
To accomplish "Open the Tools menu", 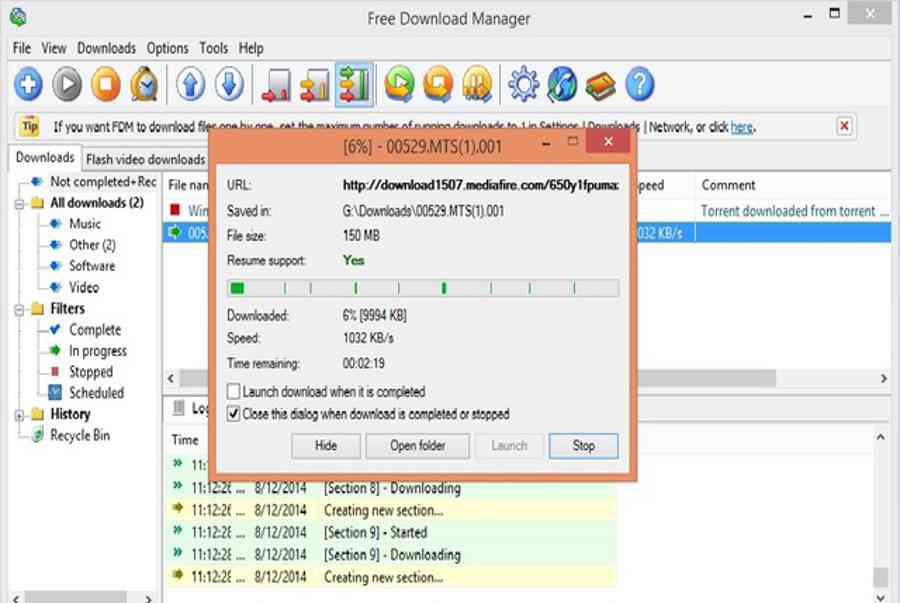I will [214, 48].
